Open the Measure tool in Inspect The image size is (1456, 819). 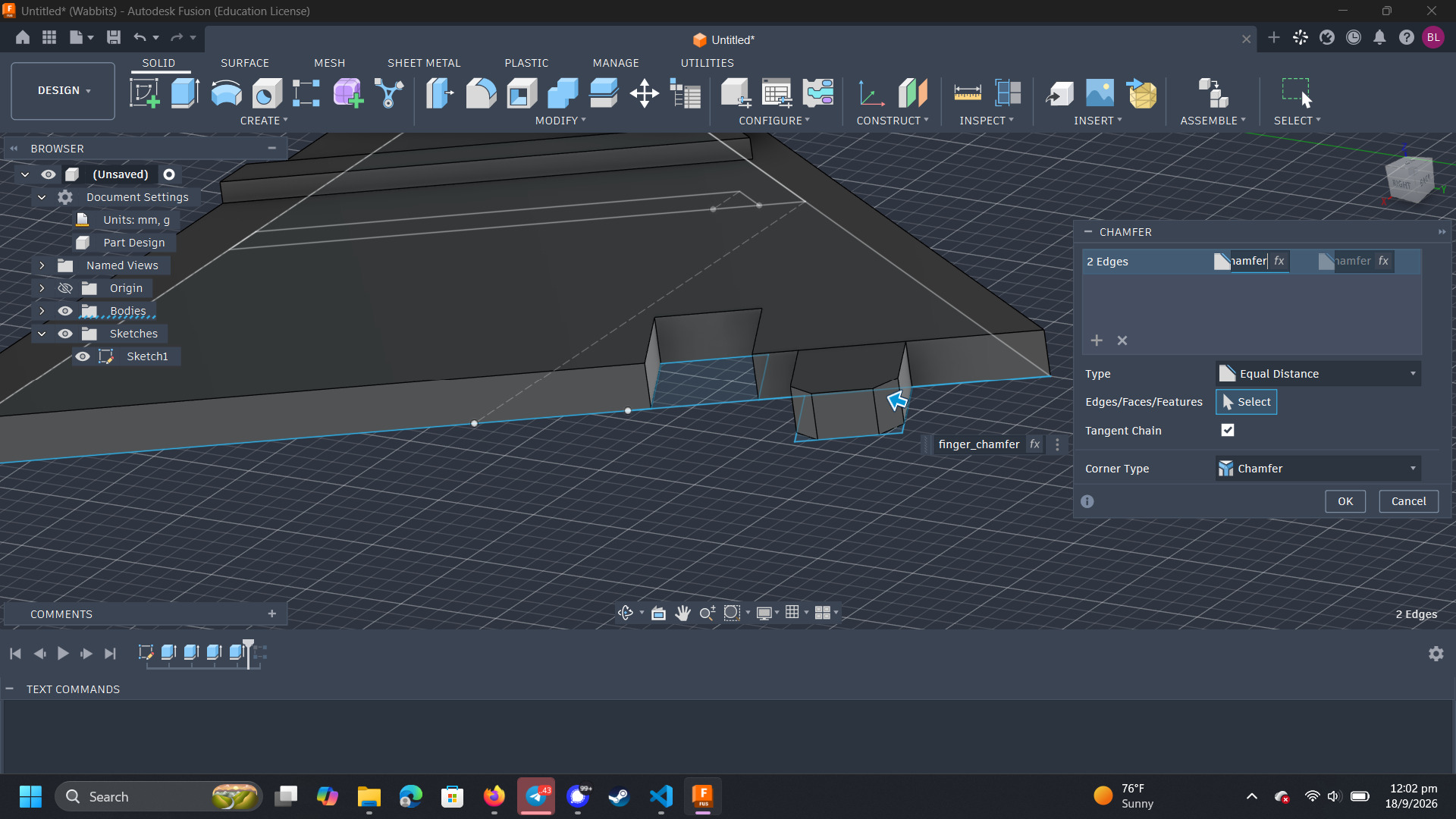pyautogui.click(x=967, y=93)
